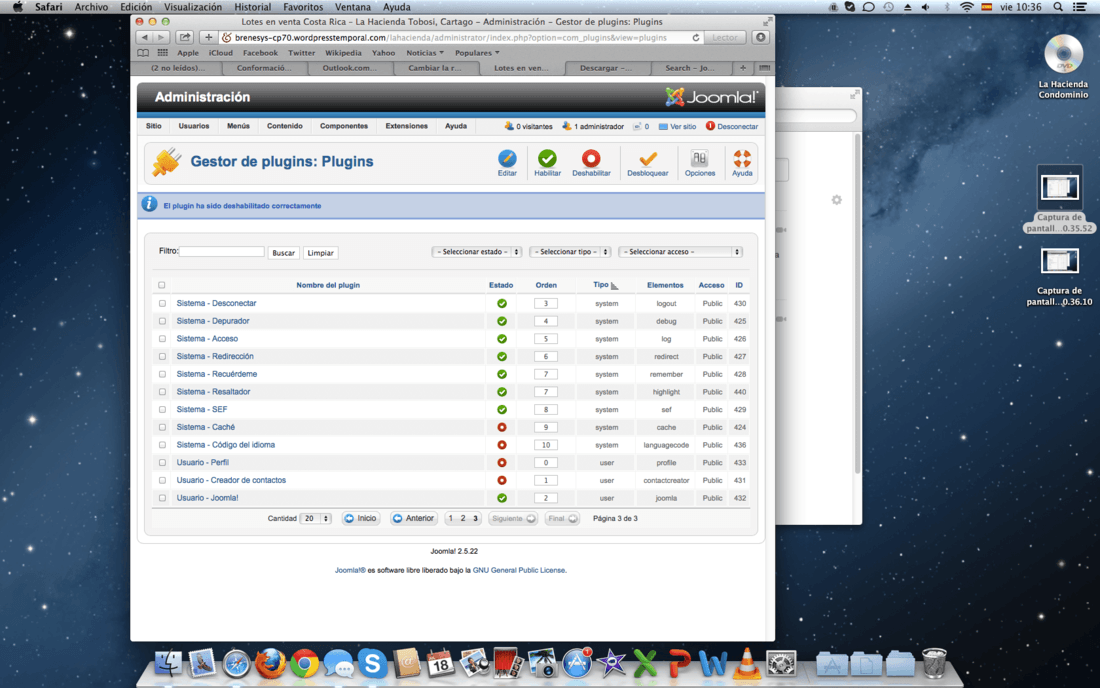
Task: Enable the Sistema - Caché plugin status icon
Action: point(502,427)
